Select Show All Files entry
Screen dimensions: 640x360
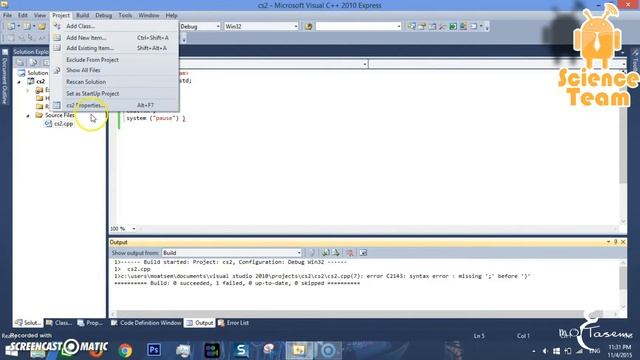115,70
